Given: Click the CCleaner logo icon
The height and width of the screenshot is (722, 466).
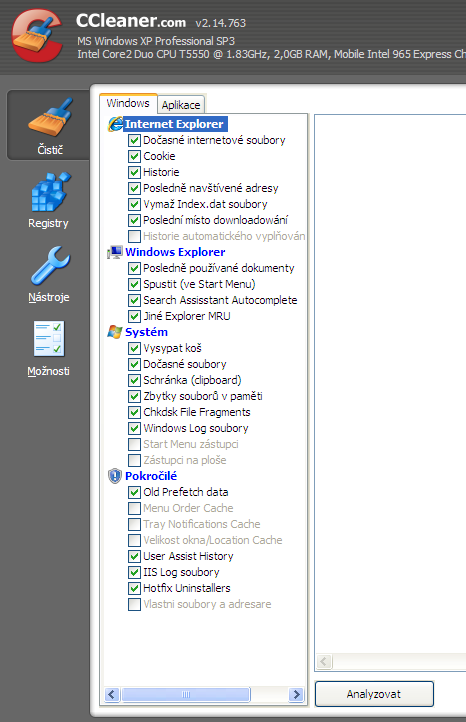Looking at the screenshot, I should (37, 36).
